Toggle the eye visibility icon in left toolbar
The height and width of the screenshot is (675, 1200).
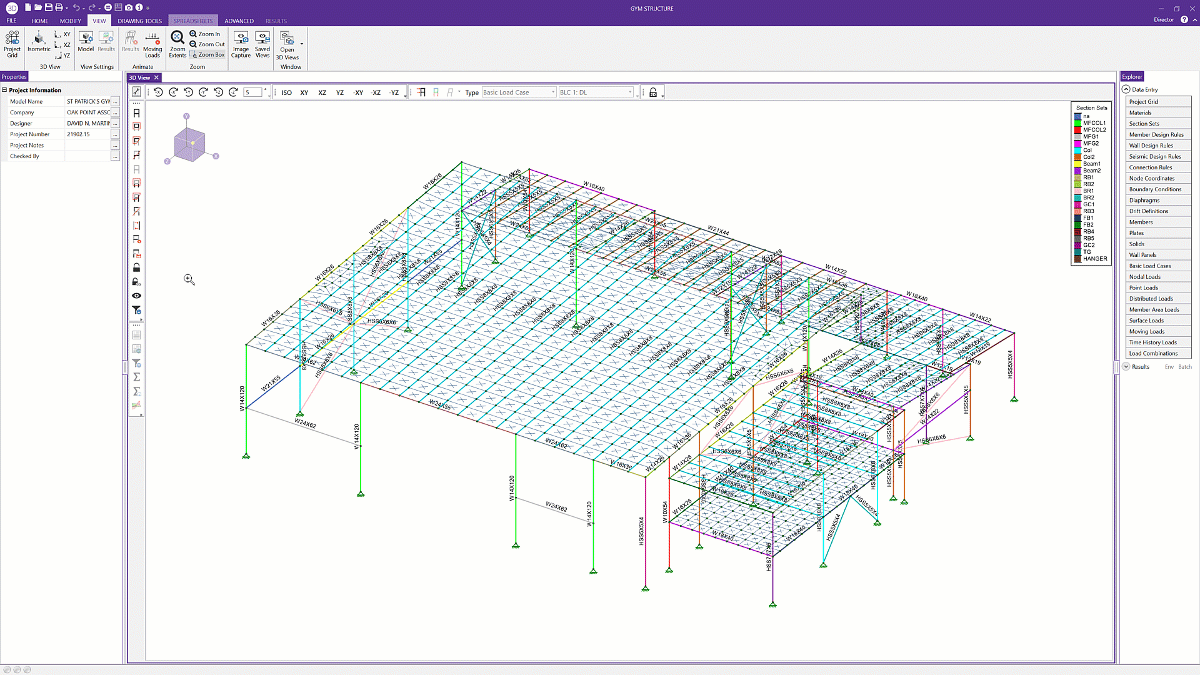[136, 296]
